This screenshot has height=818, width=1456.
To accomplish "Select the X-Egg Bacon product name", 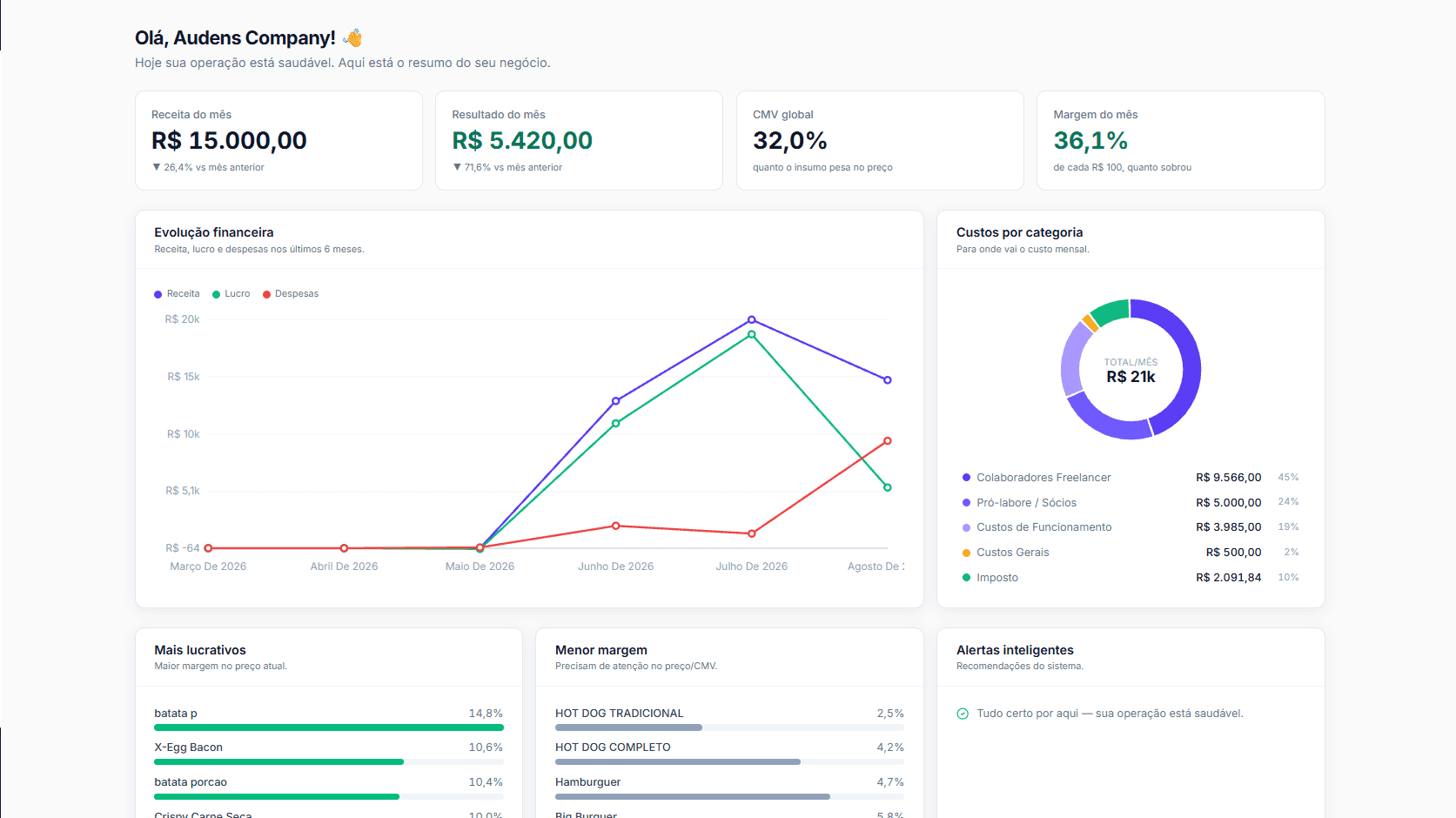I will (x=188, y=748).
